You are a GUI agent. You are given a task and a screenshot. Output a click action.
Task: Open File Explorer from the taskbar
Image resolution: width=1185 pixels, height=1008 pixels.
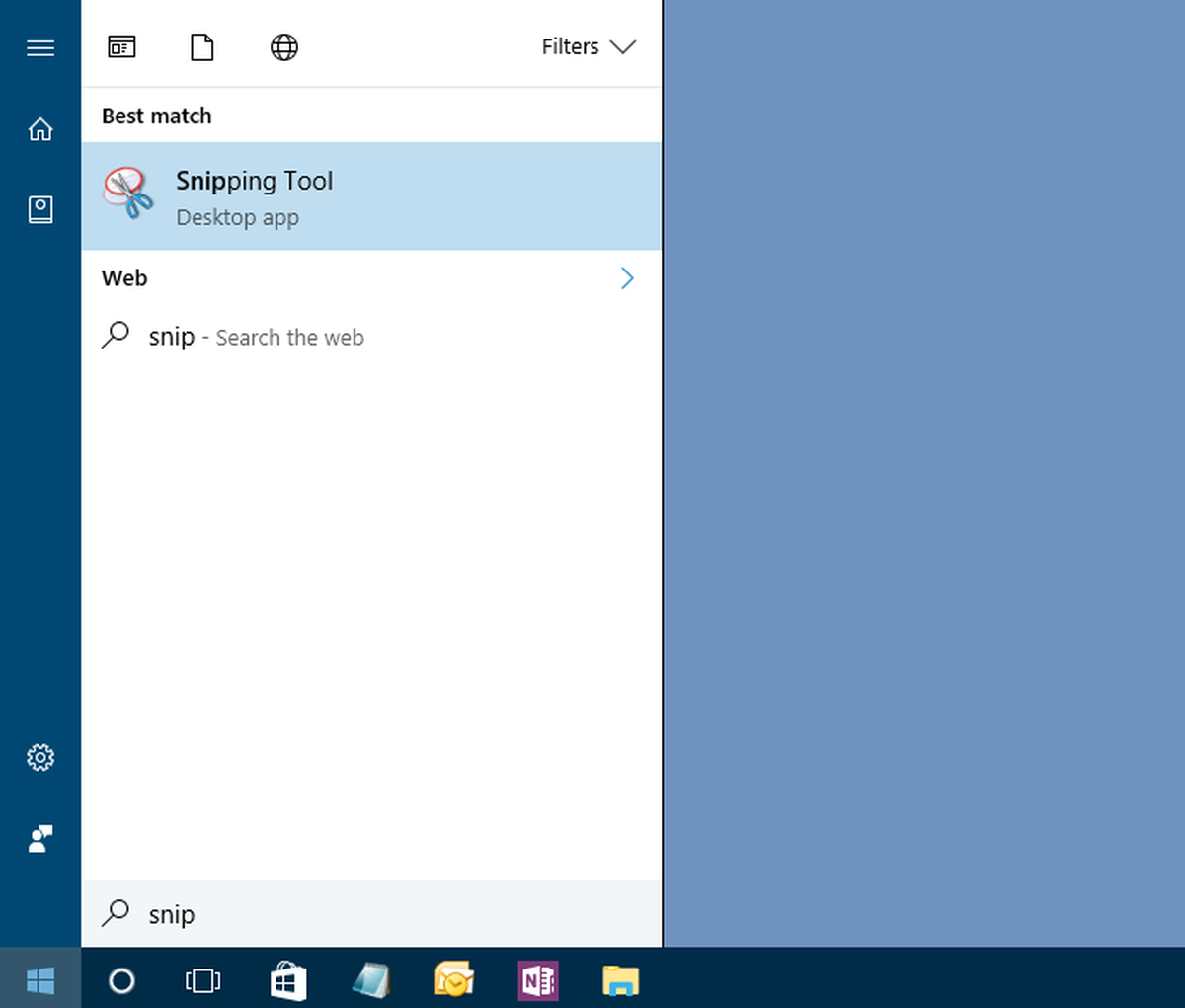click(x=621, y=980)
